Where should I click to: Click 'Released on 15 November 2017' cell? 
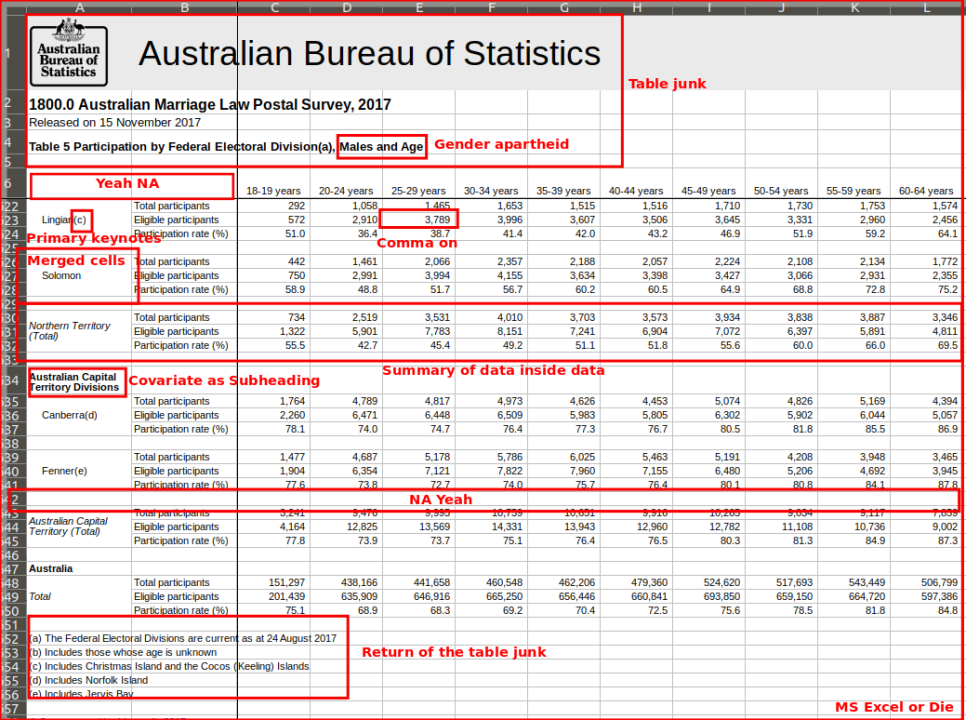point(115,123)
